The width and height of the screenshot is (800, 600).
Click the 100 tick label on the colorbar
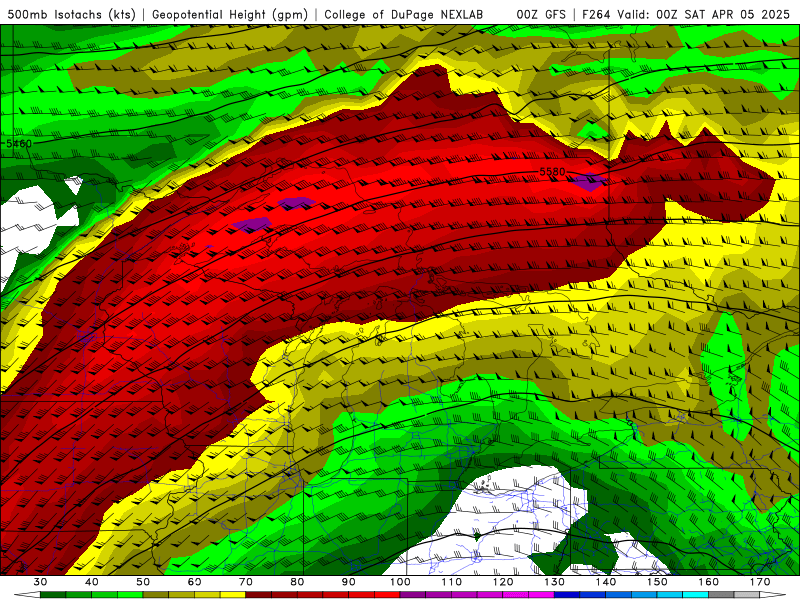(x=400, y=582)
